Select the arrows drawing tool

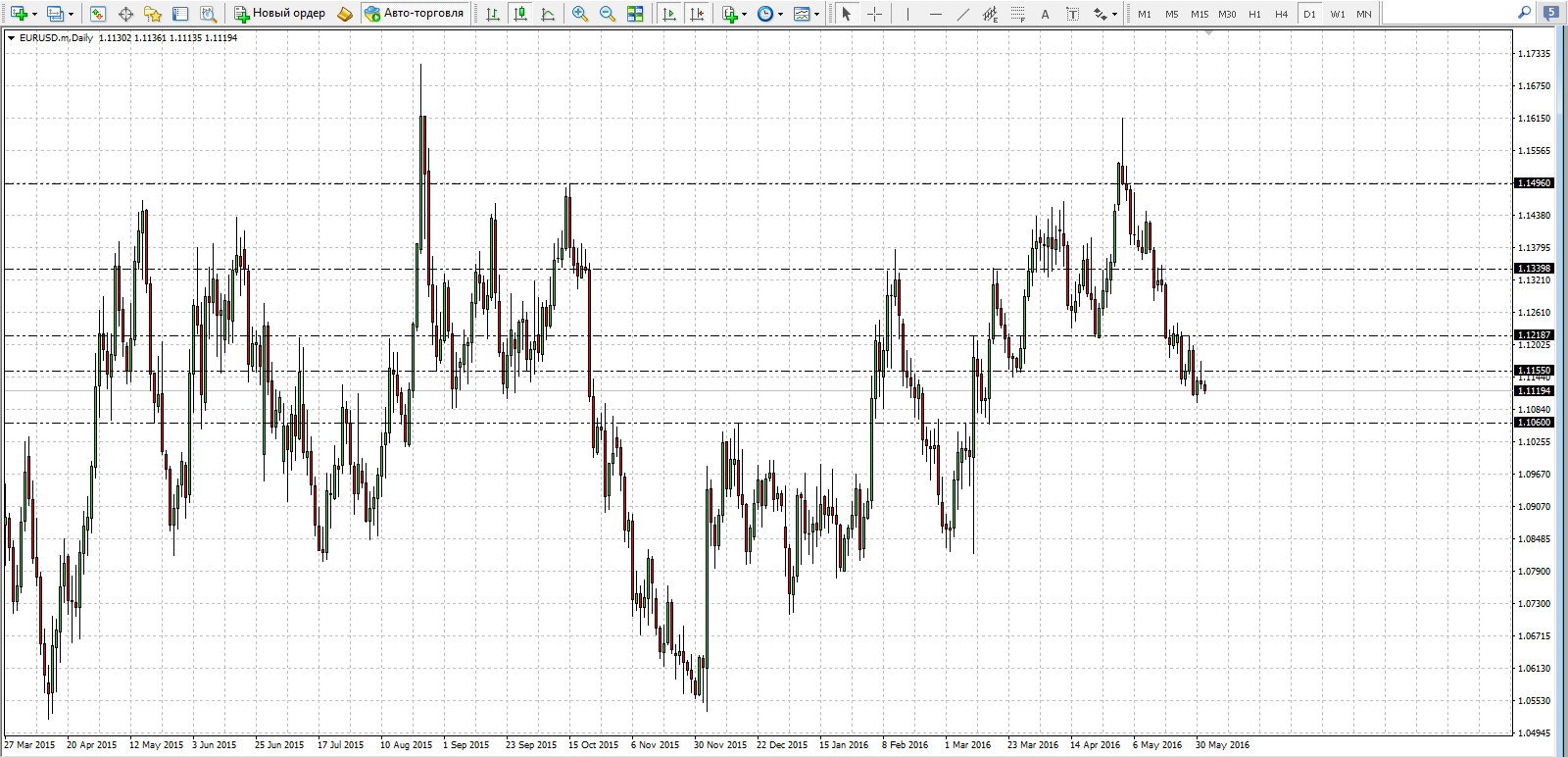coord(1100,14)
